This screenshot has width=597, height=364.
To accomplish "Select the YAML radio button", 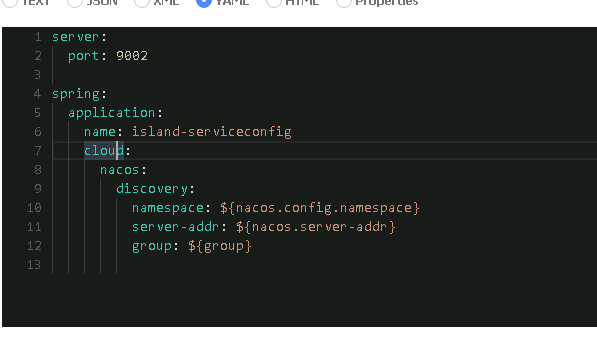I will click(x=204, y=2).
